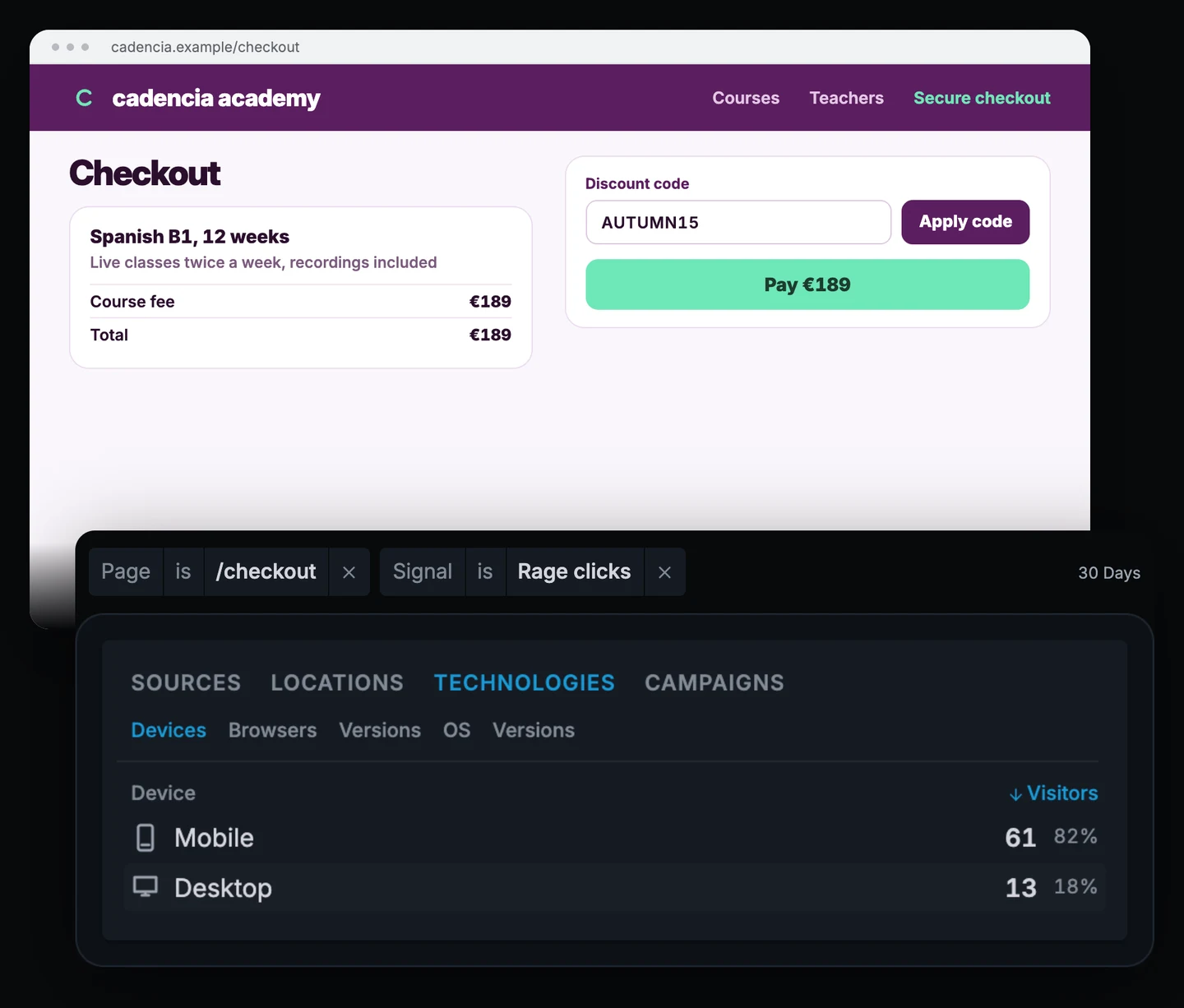The width and height of the screenshot is (1184, 1008).
Task: Select the Browsers sub-tab
Action: pos(272,730)
